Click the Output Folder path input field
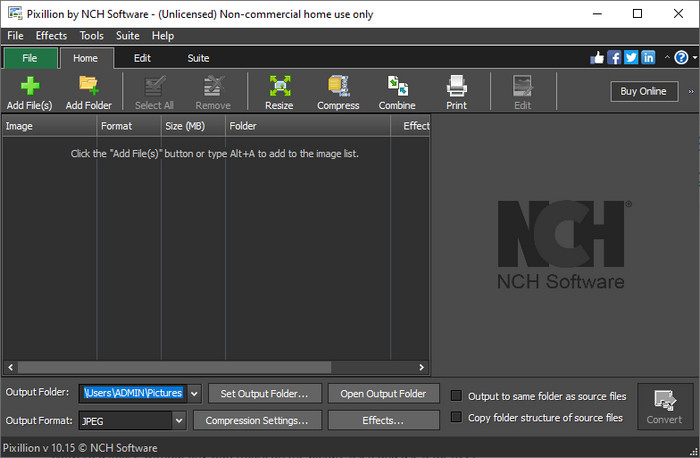Viewport: 700px width, 458px height. [133, 393]
